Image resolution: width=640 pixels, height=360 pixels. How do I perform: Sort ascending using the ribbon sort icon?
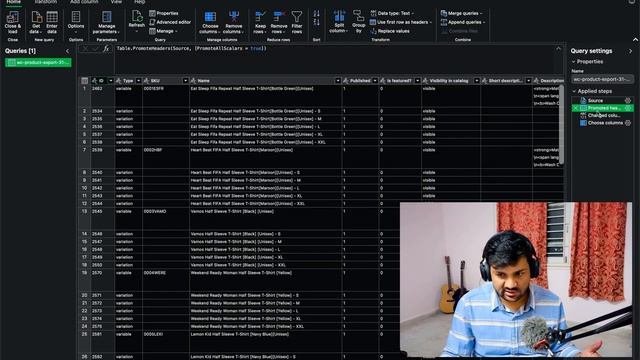316,14
